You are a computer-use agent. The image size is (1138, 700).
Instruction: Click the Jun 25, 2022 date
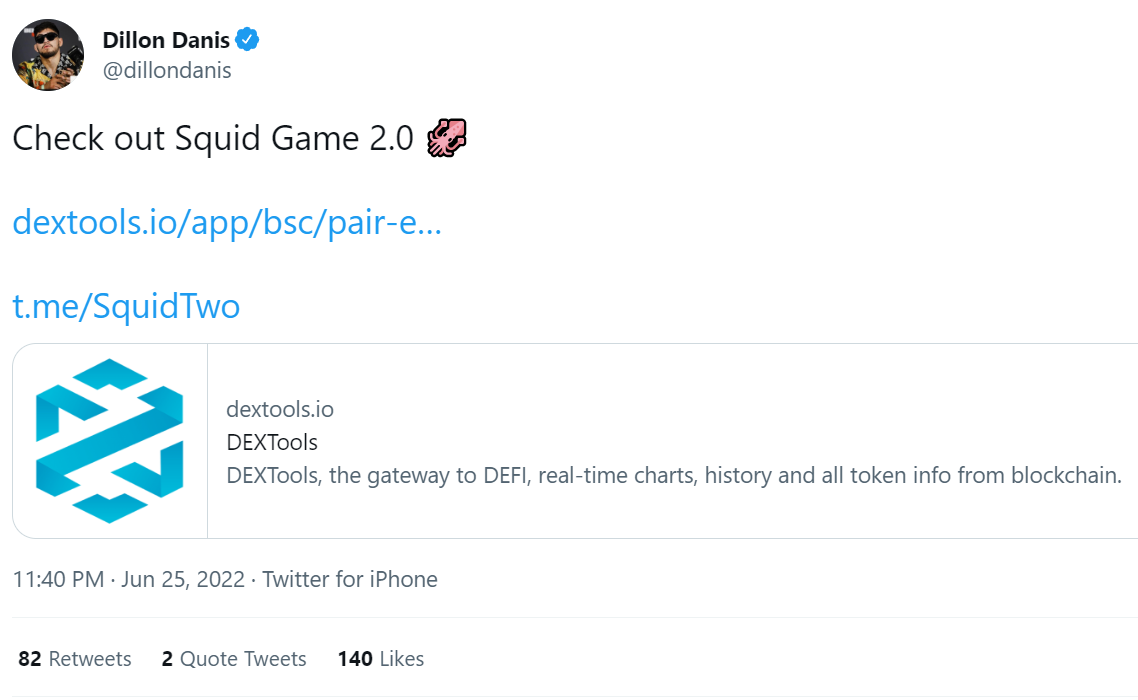183,579
